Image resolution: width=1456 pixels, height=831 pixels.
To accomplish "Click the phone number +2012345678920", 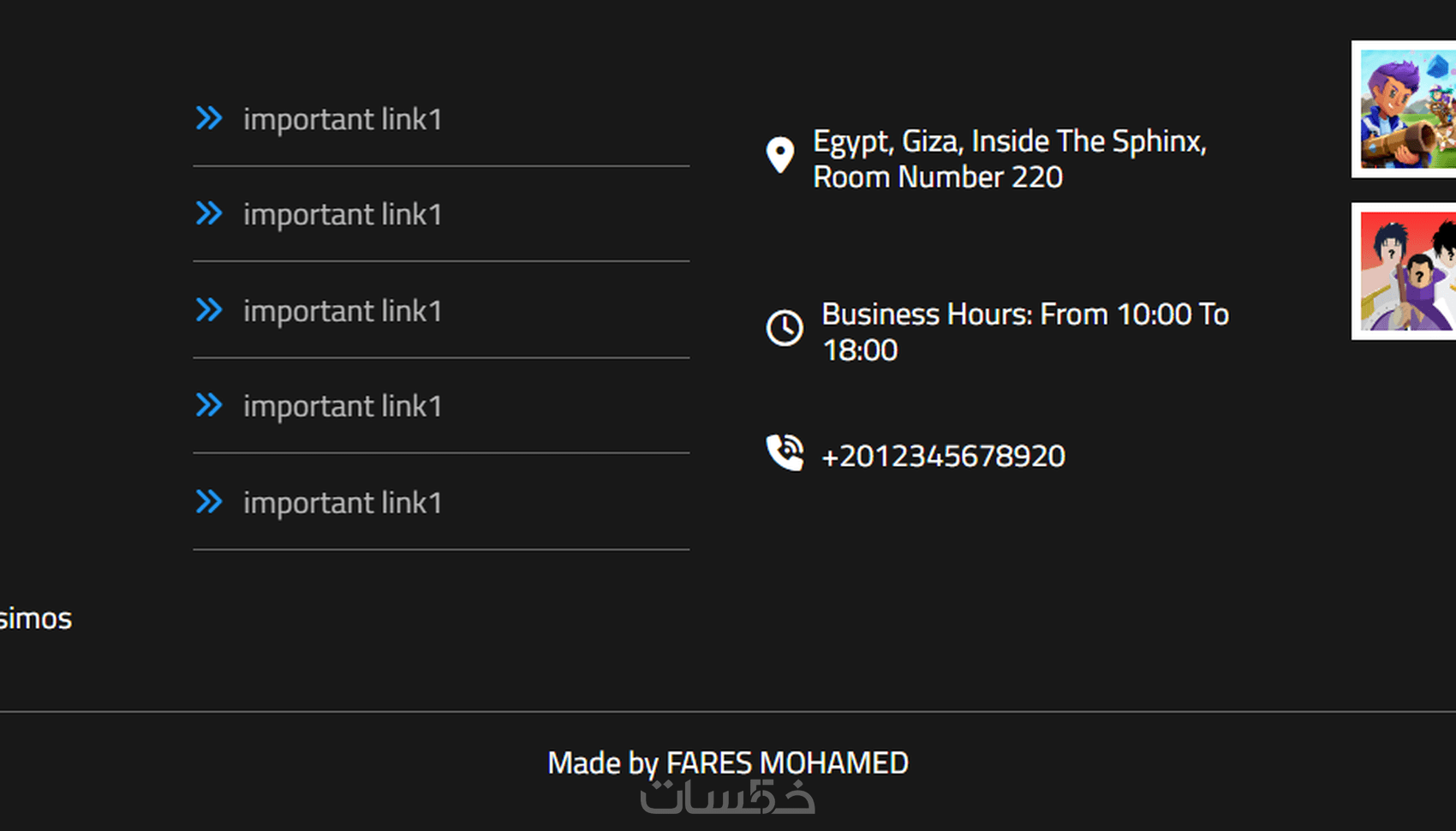I will pyautogui.click(x=943, y=456).
